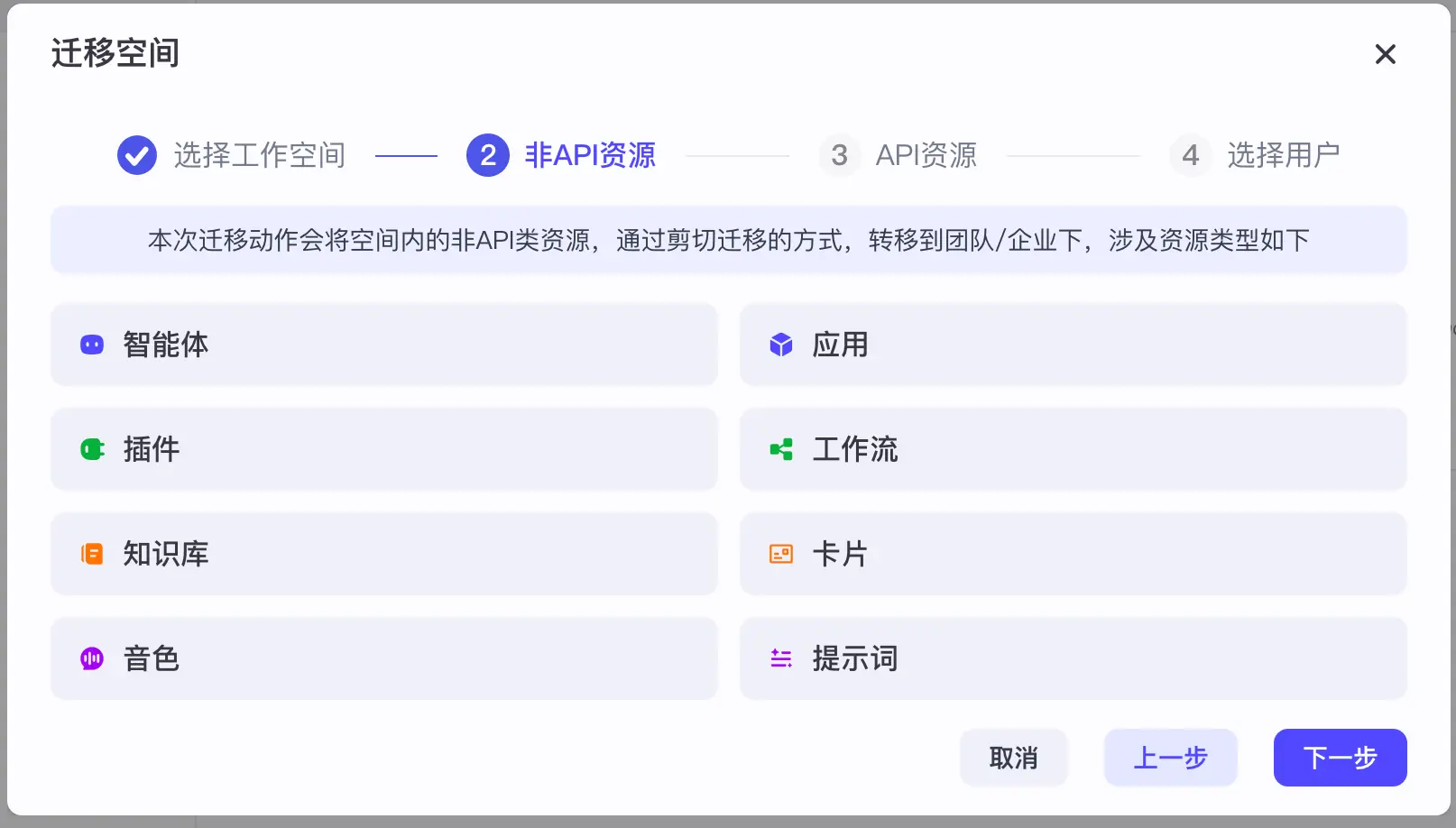This screenshot has width=1456, height=828.
Task: Click the 工作流 workflow icon
Action: tap(781, 449)
